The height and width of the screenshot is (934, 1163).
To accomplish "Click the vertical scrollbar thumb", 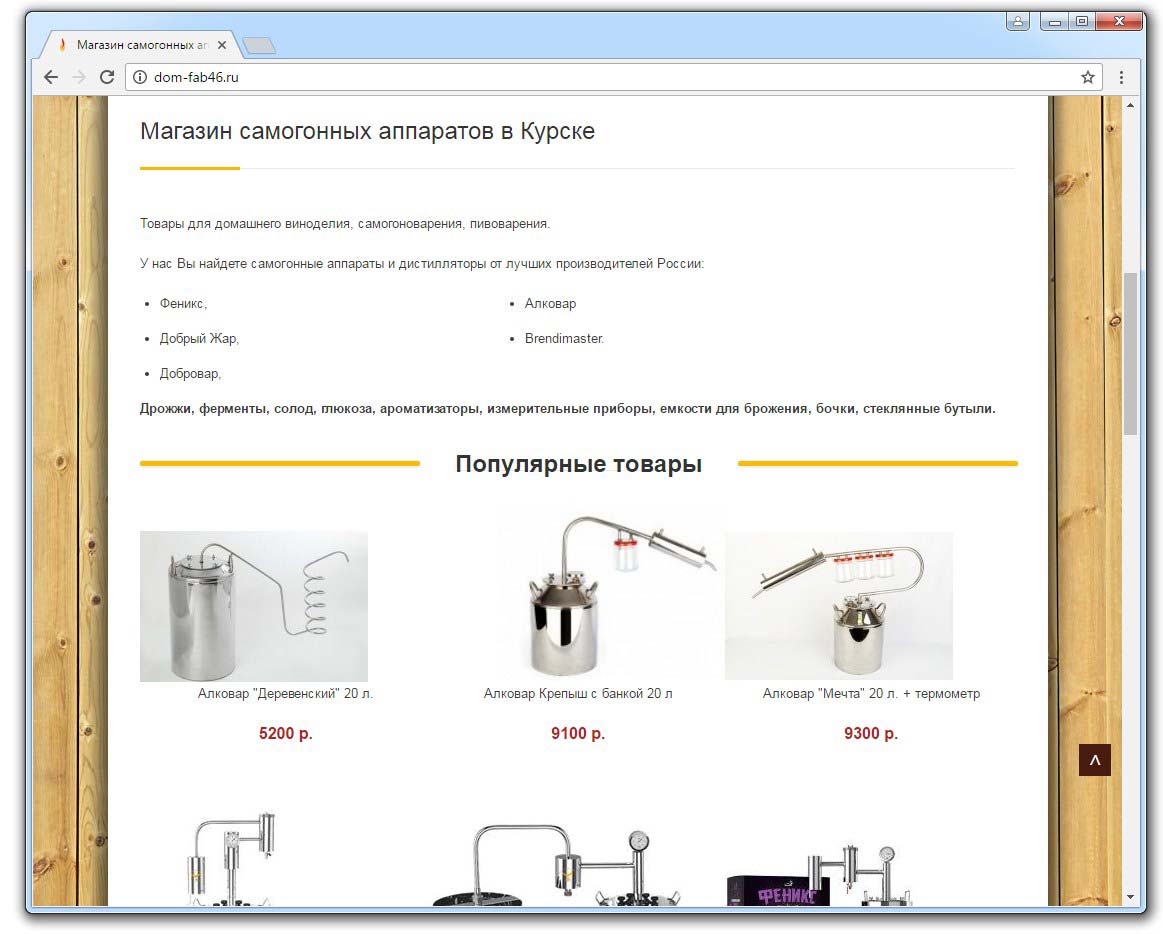I will pos(1131,350).
